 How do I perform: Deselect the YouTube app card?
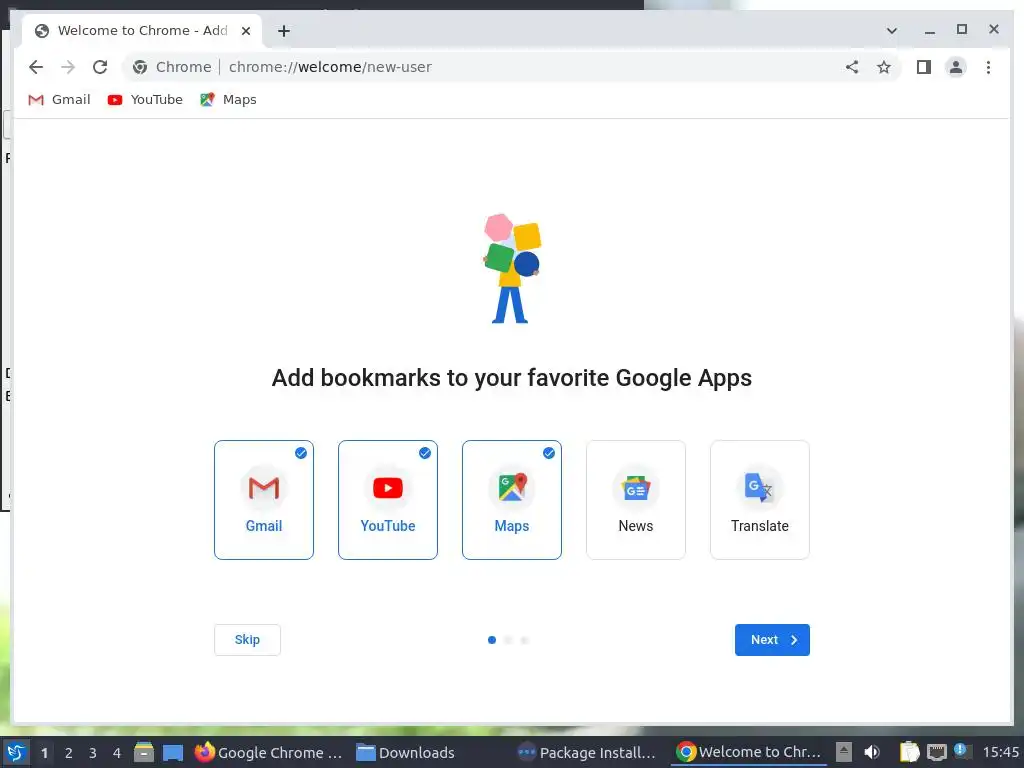click(388, 500)
